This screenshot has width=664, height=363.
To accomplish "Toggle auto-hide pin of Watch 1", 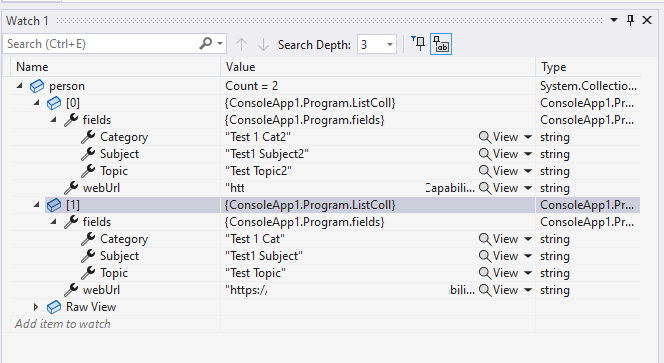I will pyautogui.click(x=631, y=20).
